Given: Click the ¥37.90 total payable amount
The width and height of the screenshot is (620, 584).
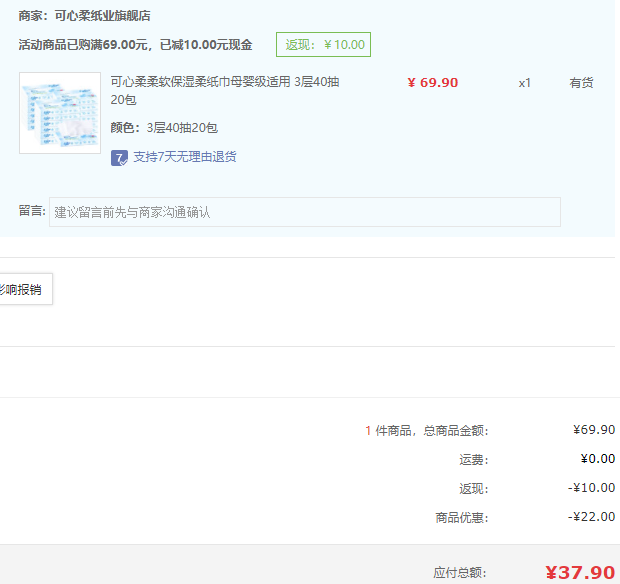Looking at the screenshot, I should (579, 572).
